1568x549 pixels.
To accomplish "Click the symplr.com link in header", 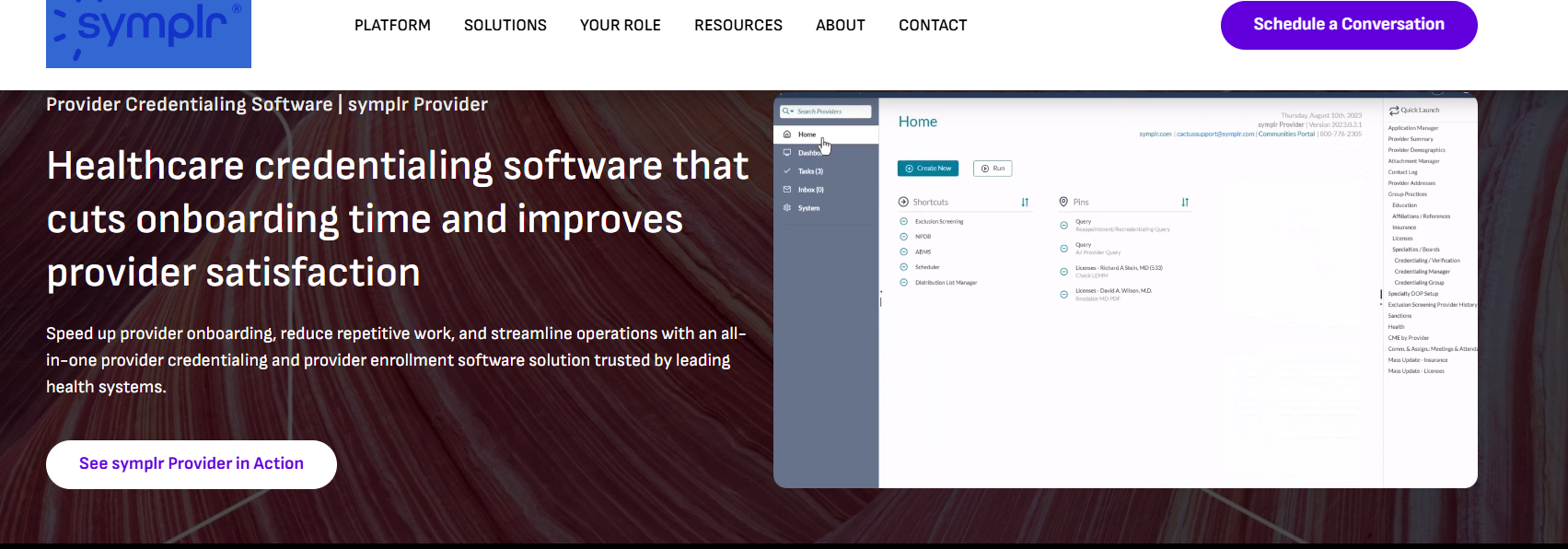I will (x=1156, y=134).
